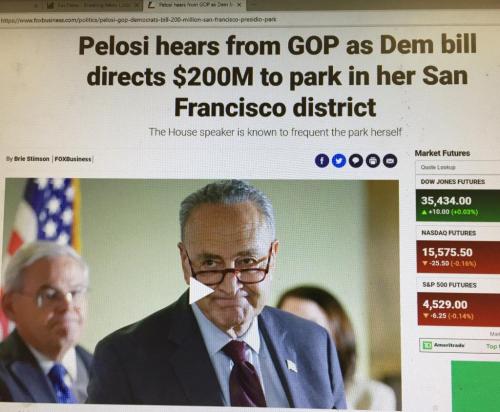
Task: Click the green advertisement banner
Action: pyautogui.click(x=476, y=386)
